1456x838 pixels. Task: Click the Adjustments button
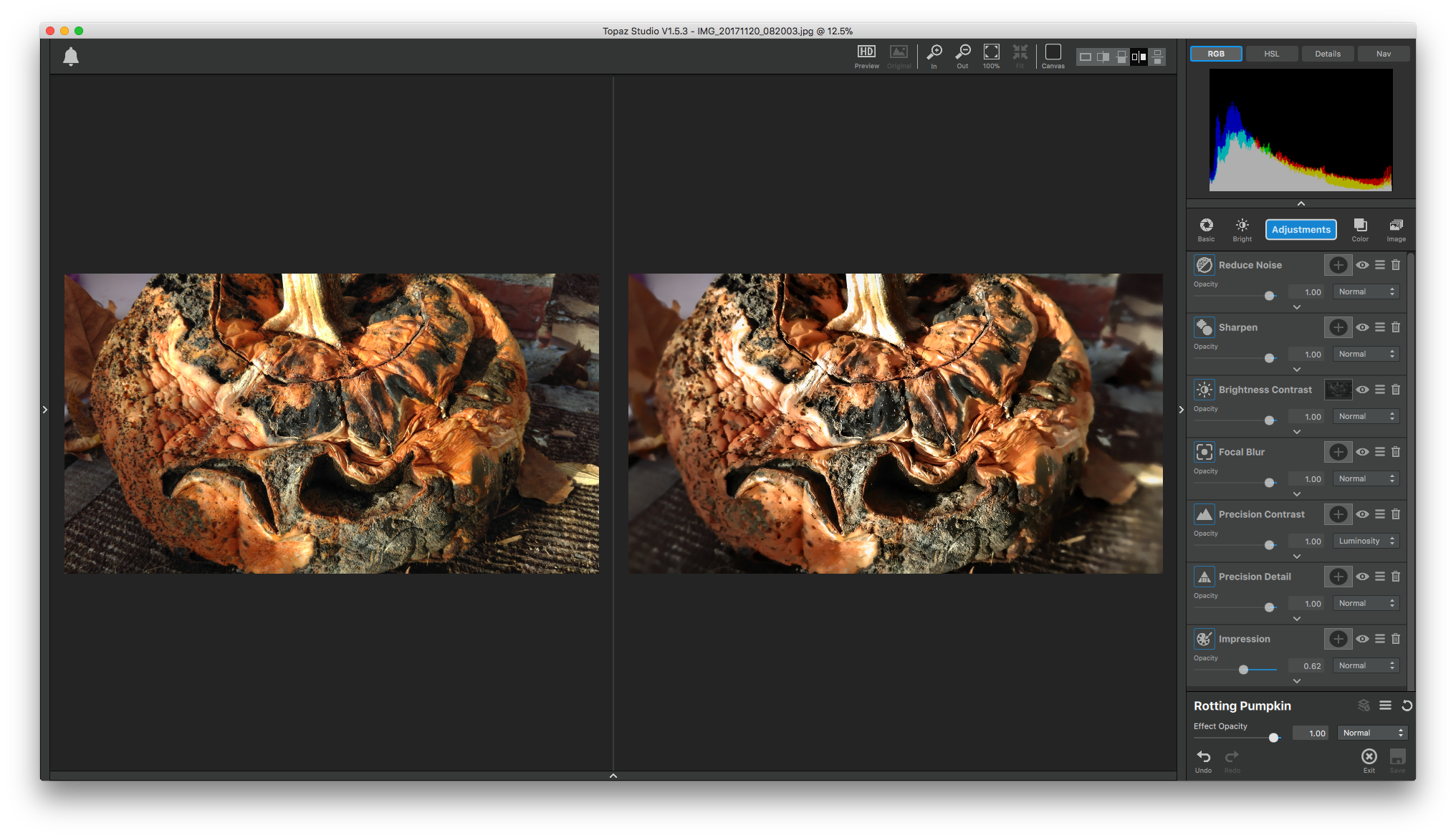click(1301, 229)
